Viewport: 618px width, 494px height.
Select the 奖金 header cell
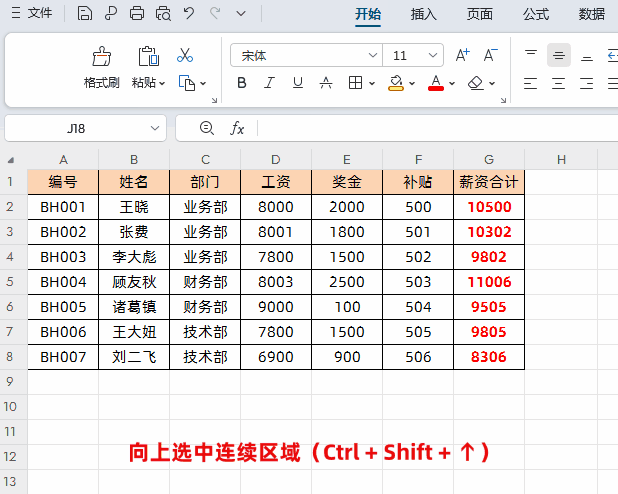[x=347, y=182]
